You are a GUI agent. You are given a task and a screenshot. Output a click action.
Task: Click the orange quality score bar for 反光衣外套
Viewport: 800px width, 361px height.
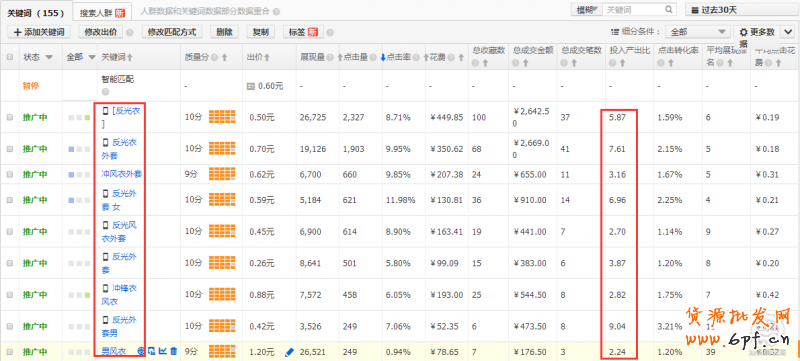pyautogui.click(x=222, y=148)
